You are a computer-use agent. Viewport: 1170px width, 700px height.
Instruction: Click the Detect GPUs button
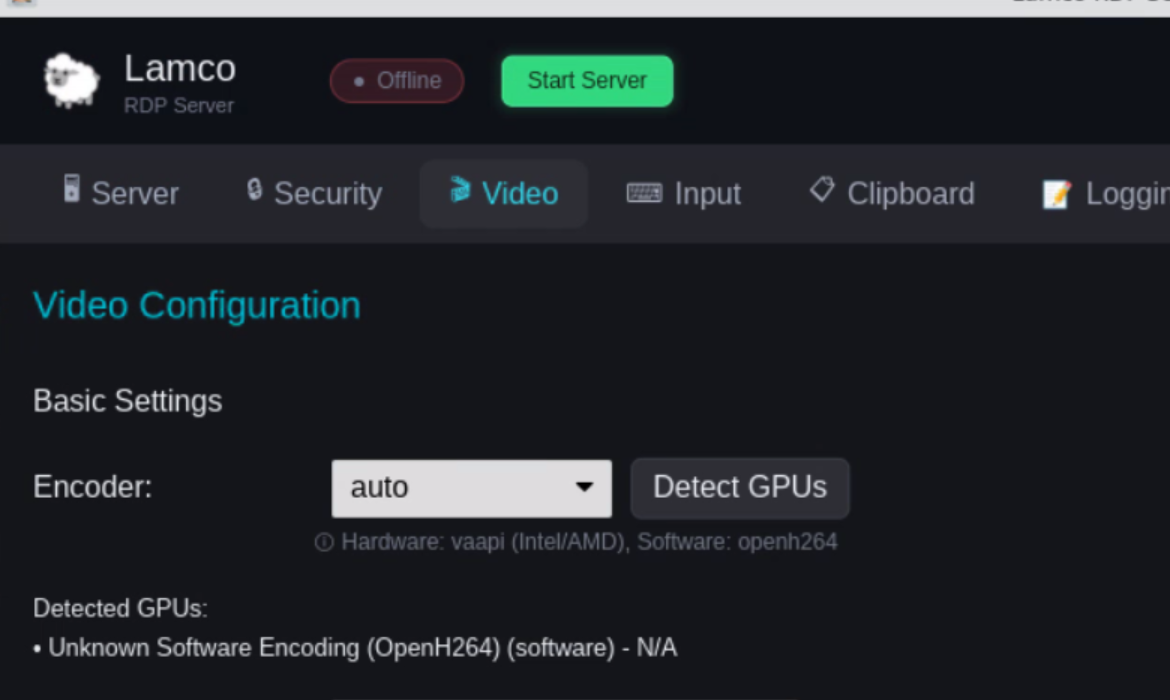740,488
